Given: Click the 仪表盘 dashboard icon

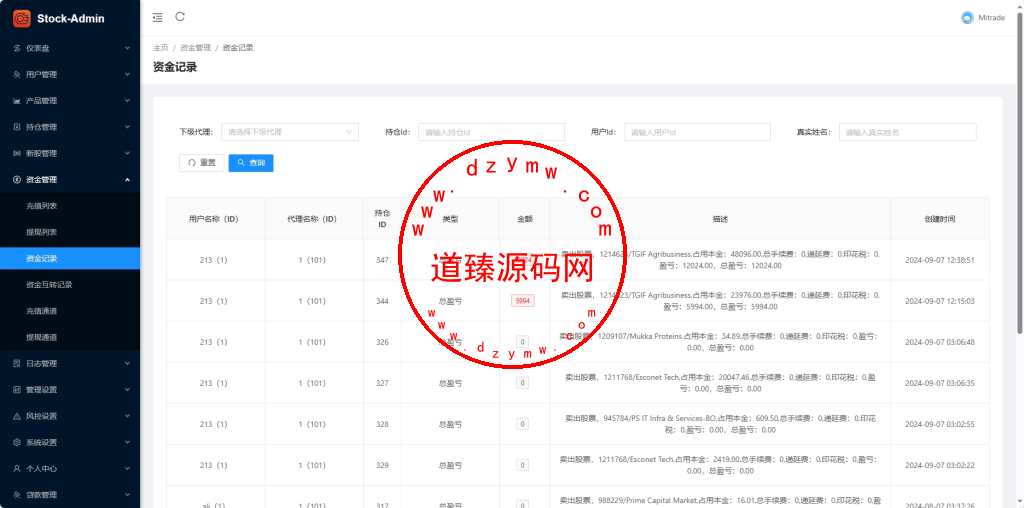Looking at the screenshot, I should tap(17, 48).
